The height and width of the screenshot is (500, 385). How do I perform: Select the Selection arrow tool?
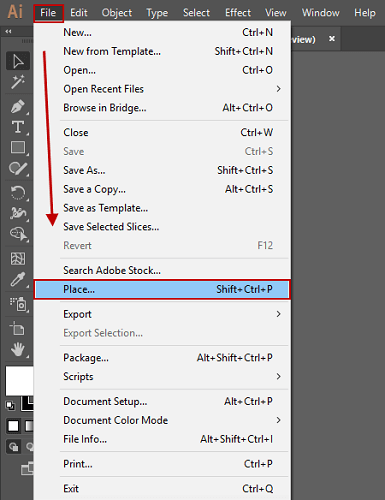tap(18, 61)
